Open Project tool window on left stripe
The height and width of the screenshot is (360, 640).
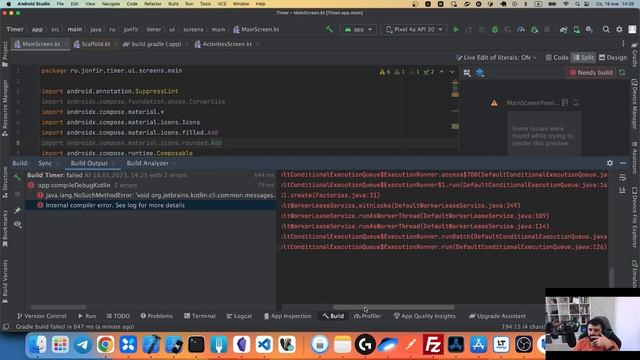coord(5,55)
